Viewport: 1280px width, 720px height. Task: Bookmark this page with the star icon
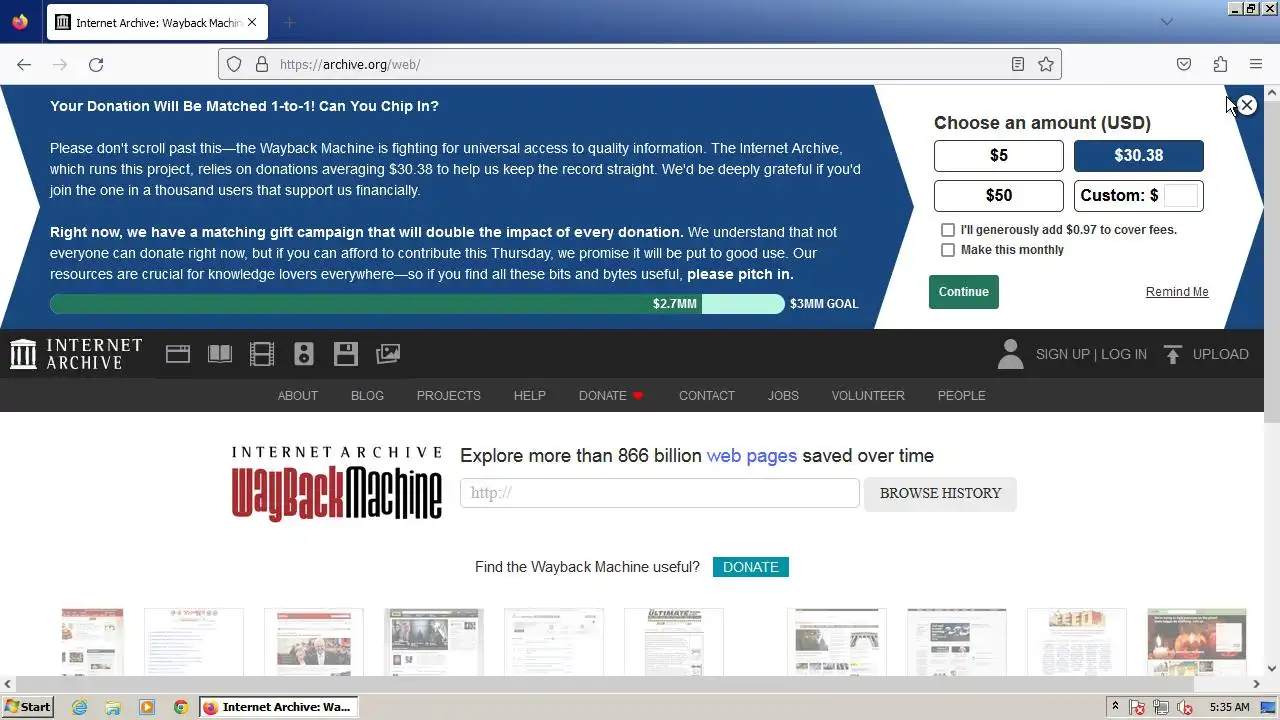(x=1046, y=64)
